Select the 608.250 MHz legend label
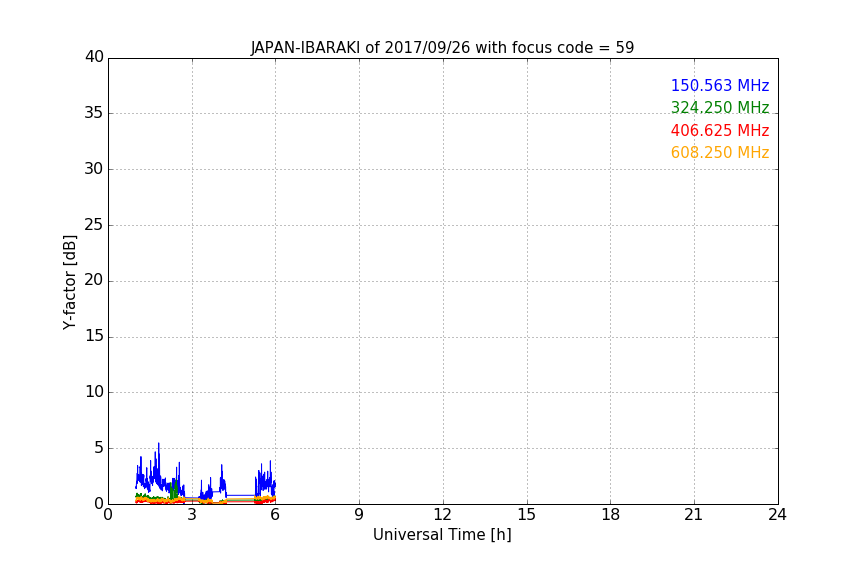864x576 pixels. pos(720,153)
